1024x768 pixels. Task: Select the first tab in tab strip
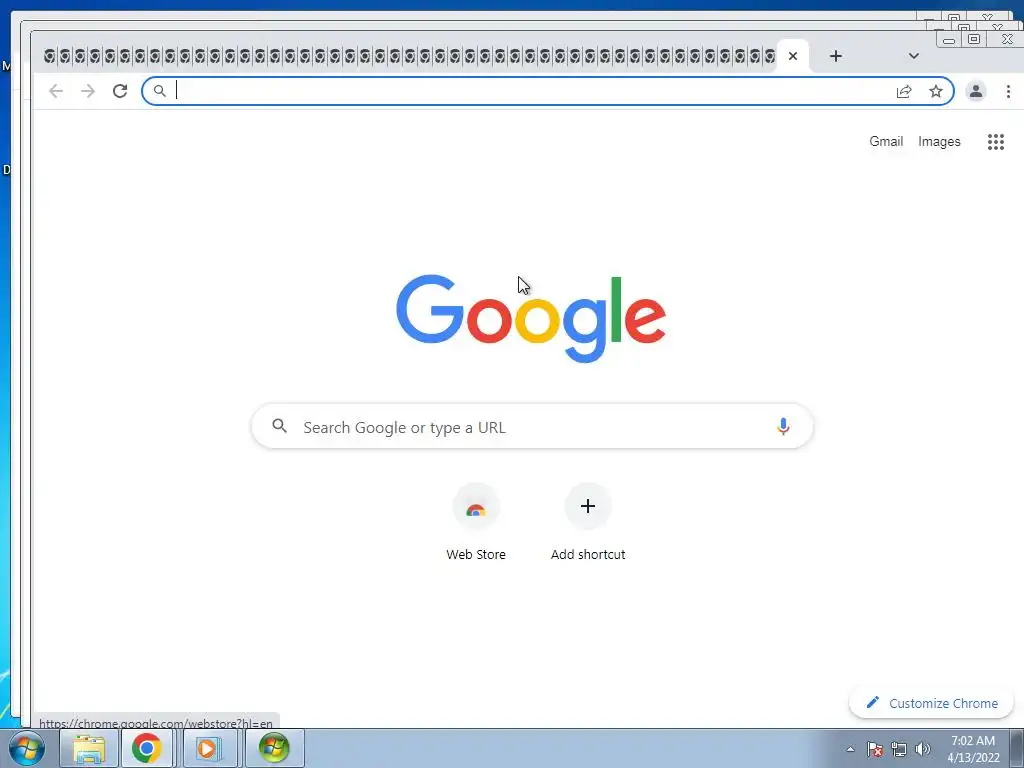[x=50, y=56]
